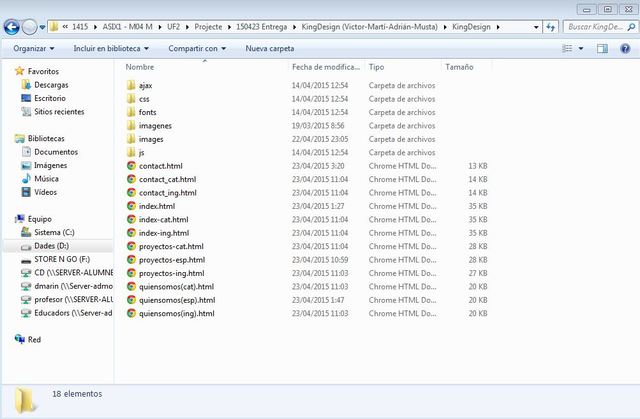
Task: Open the Incluir en biblioteca menu
Action: point(111,49)
